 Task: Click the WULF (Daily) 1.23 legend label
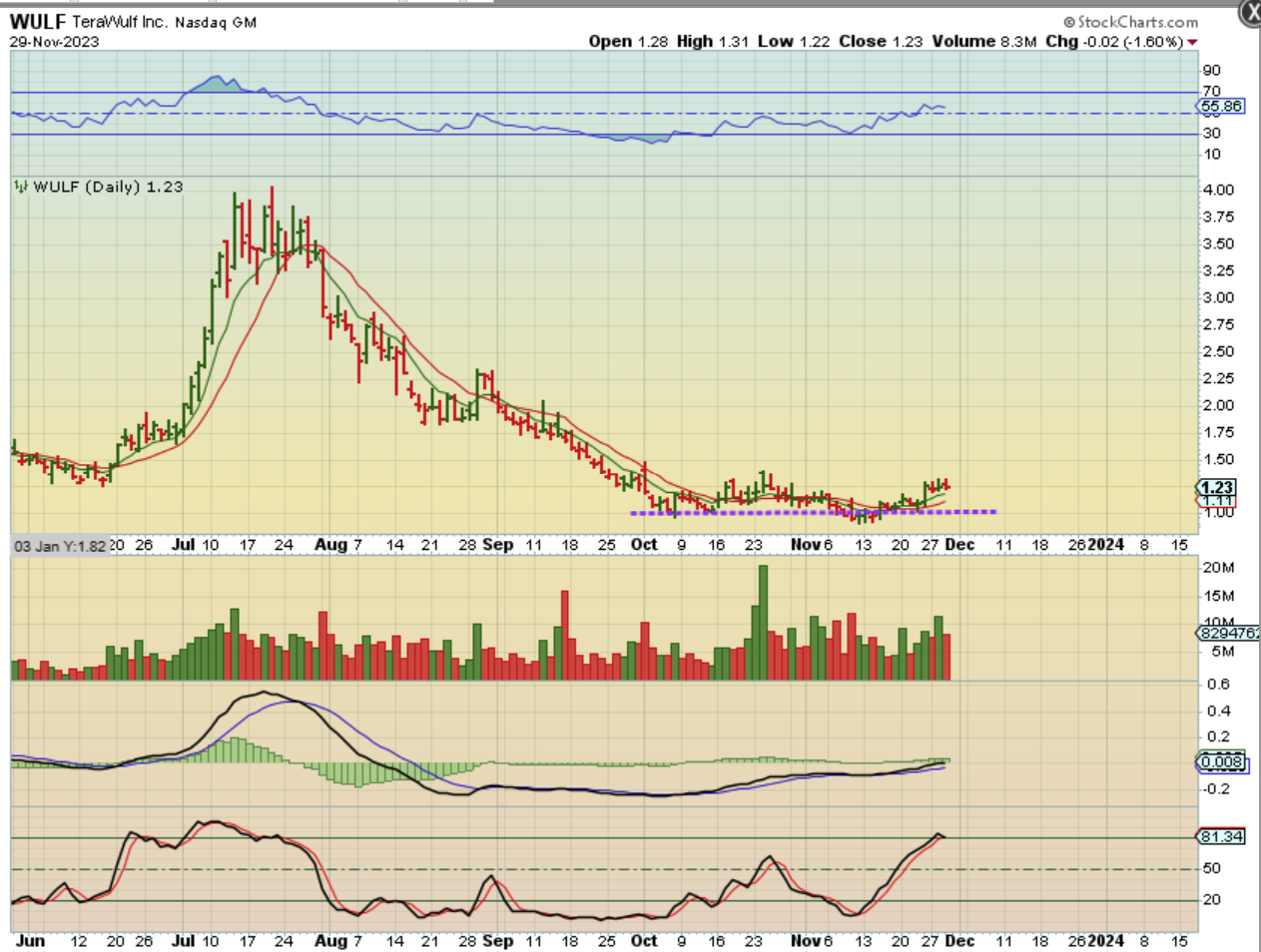pos(108,187)
